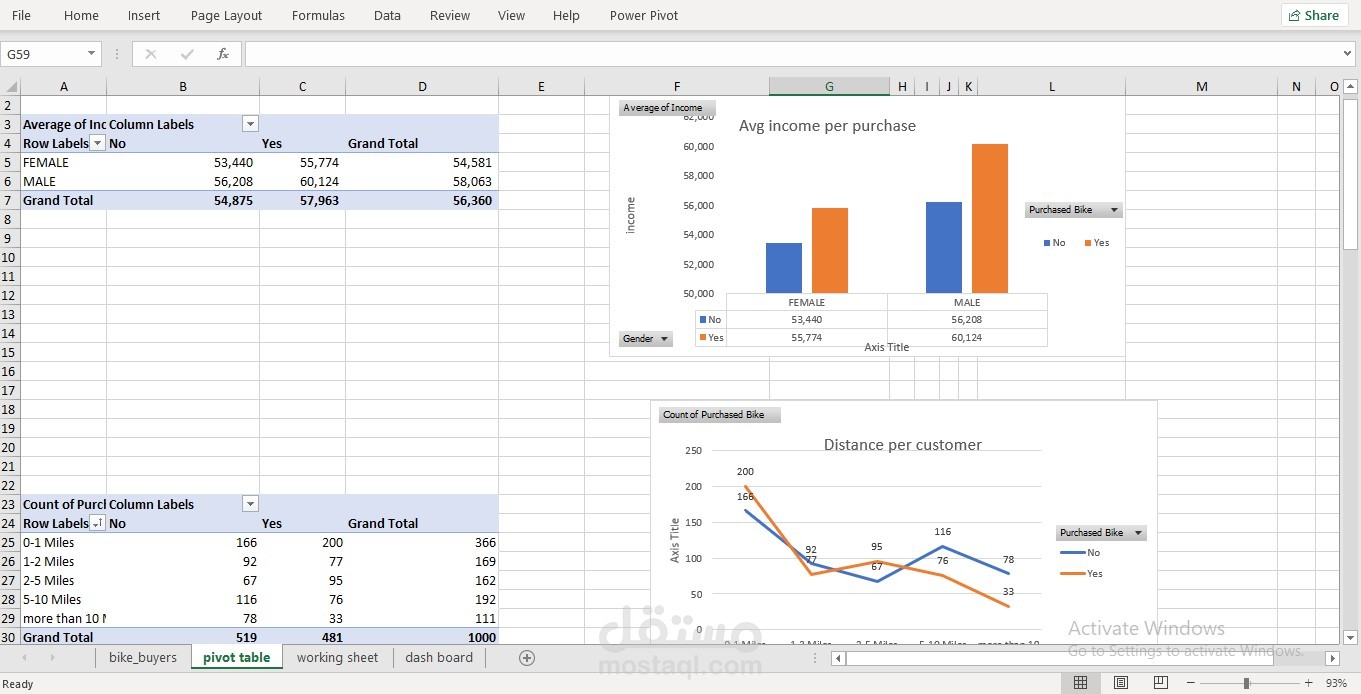
Task: Go to next sheet tab arrow
Action: pyautogui.click(x=52, y=657)
